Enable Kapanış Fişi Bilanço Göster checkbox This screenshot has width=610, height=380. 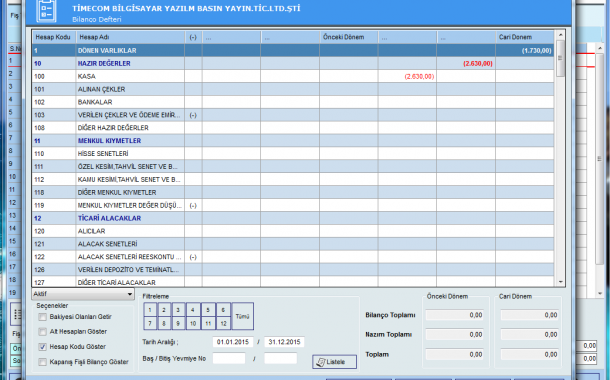pyautogui.click(x=42, y=362)
